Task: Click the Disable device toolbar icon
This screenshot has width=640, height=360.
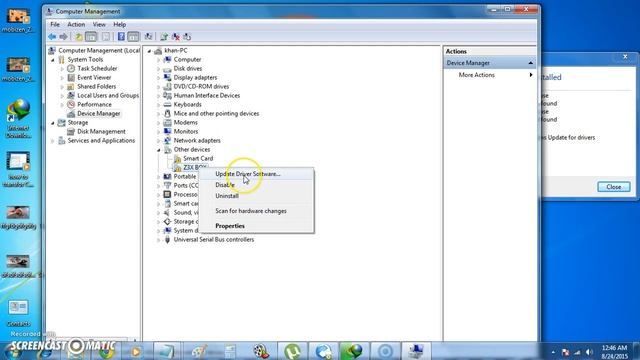Action: point(187,37)
